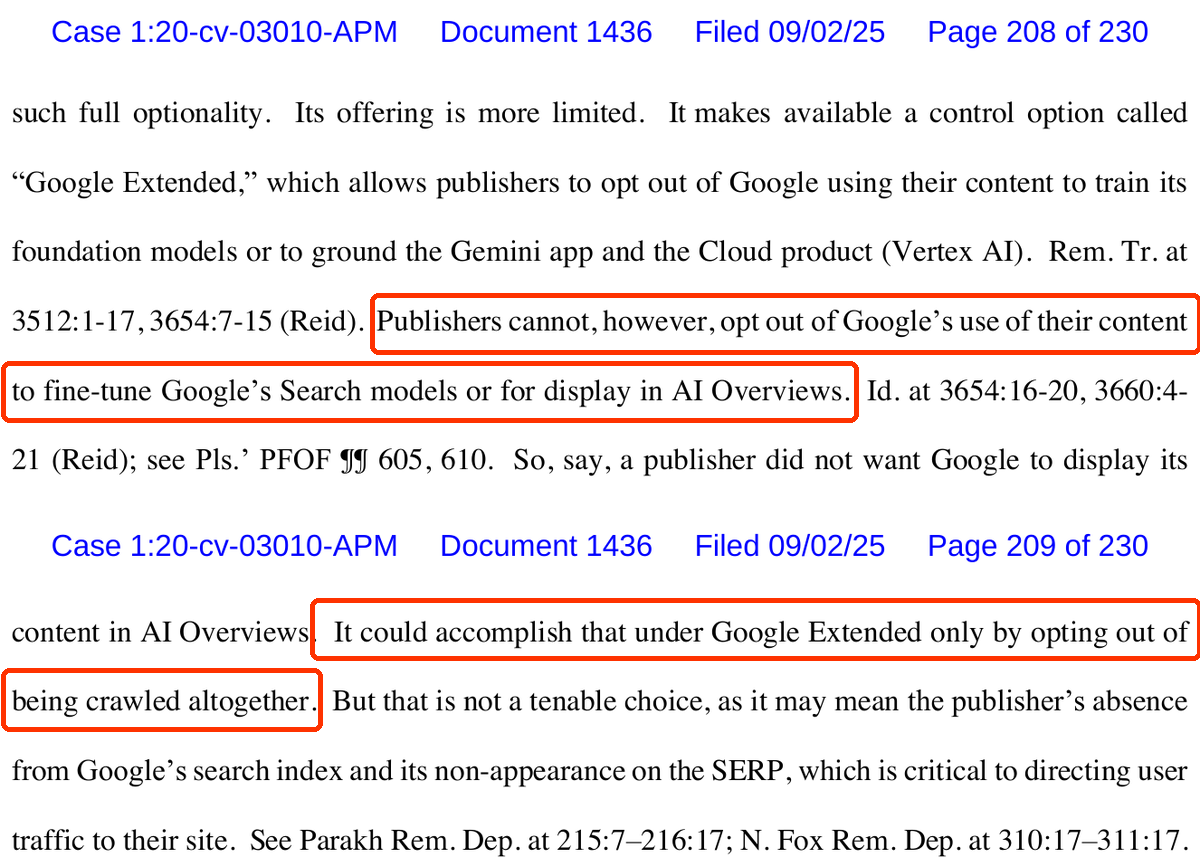Viewport: 1200px width, 867px height.
Task: Click the sentence starting 'Publishers cannot, however'
Action: point(783,322)
